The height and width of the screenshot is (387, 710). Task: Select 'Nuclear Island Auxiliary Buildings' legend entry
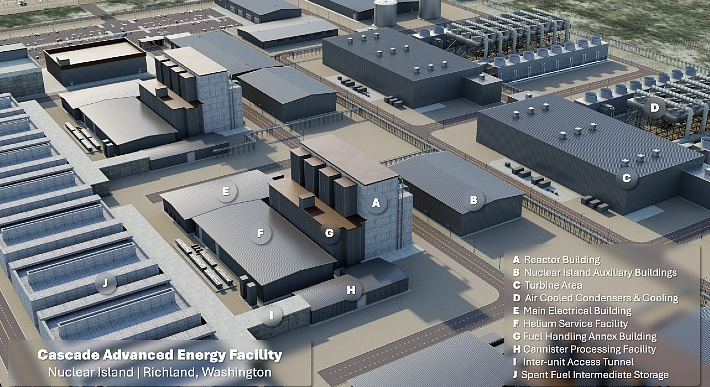[595, 272]
